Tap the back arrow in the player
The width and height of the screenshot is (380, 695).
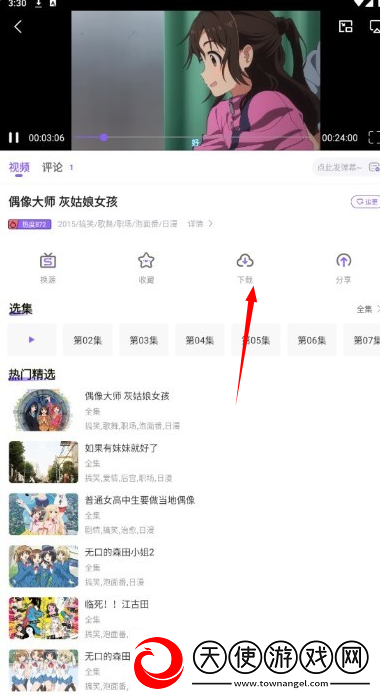[18, 27]
